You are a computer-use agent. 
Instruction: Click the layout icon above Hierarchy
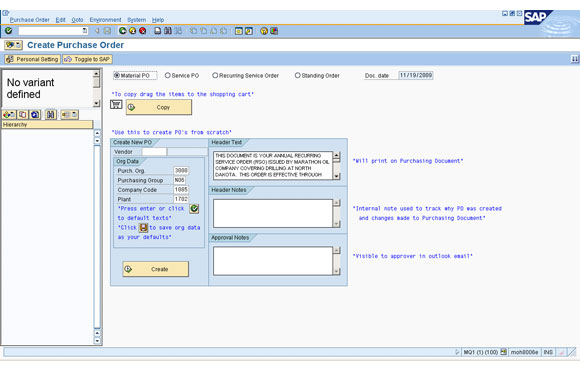pos(69,115)
